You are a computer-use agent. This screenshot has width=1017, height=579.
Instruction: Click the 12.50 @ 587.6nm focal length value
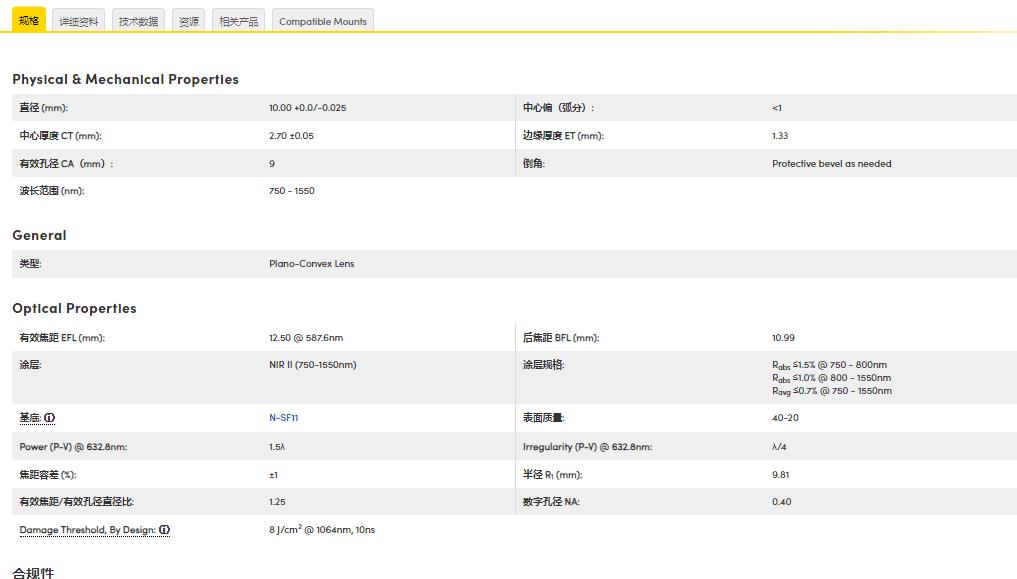pos(305,338)
